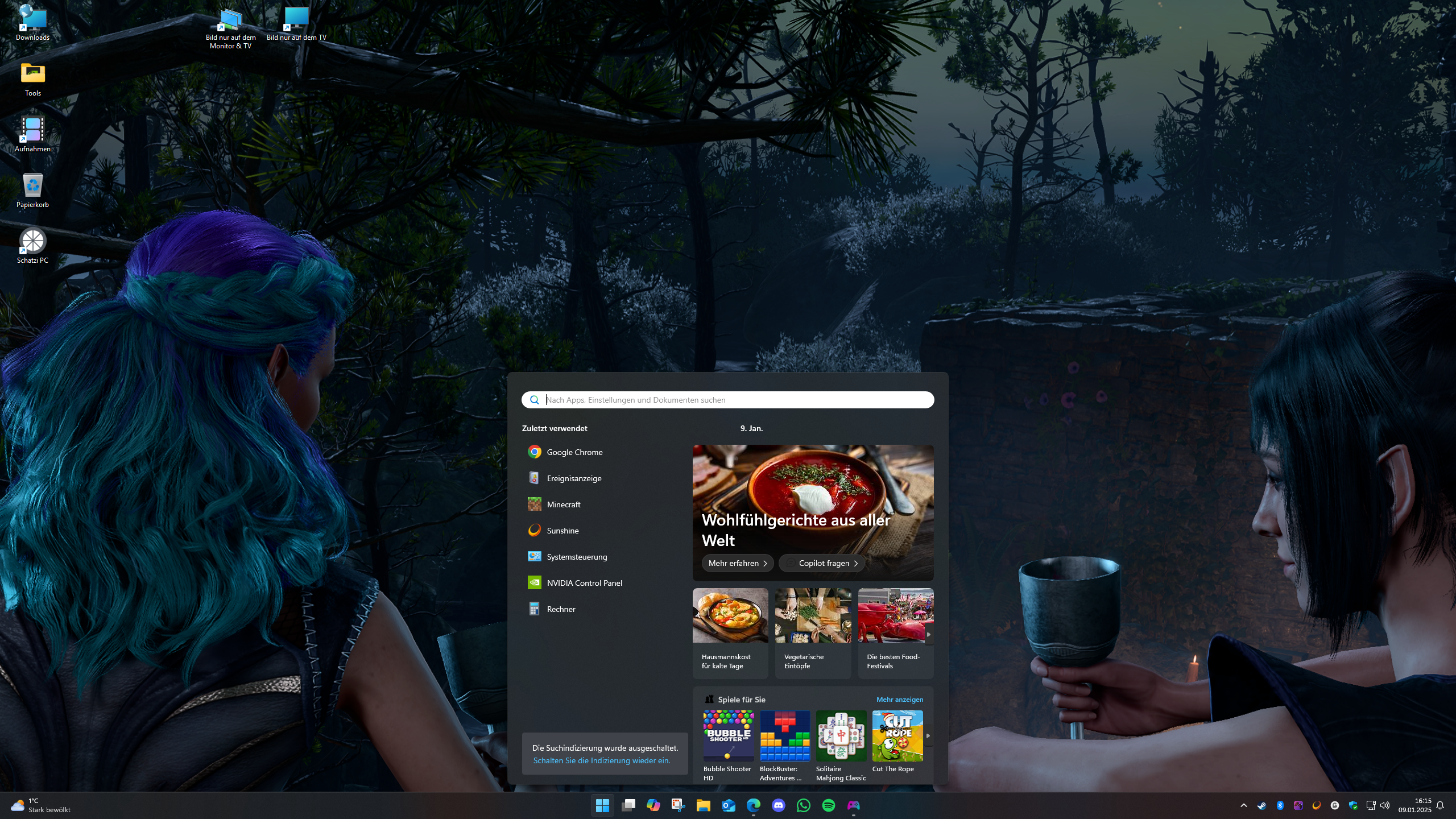Launch Discord from the taskbar
This screenshot has height=819, width=1456.
tap(778, 805)
